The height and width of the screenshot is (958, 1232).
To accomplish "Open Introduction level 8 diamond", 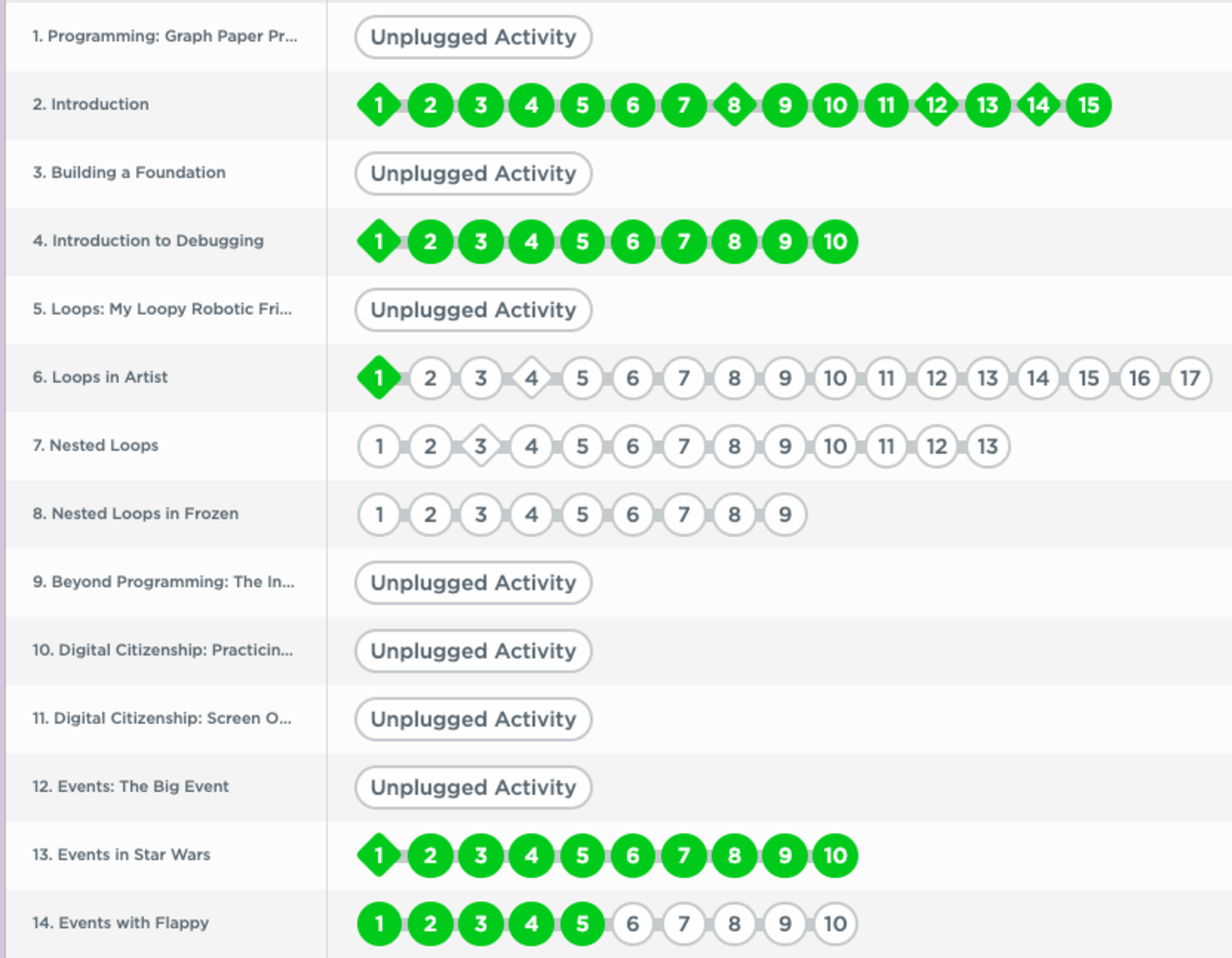I will point(734,105).
